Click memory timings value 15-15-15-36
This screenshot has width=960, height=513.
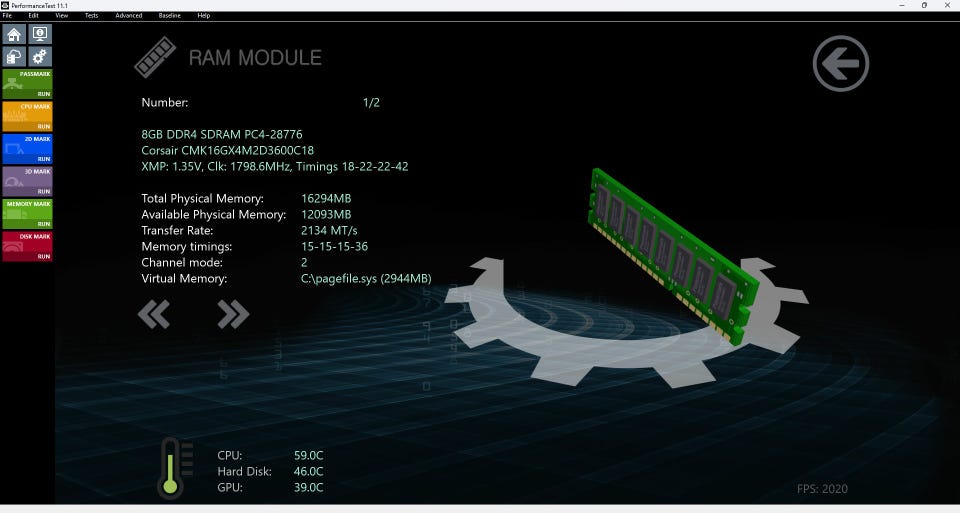tap(334, 246)
